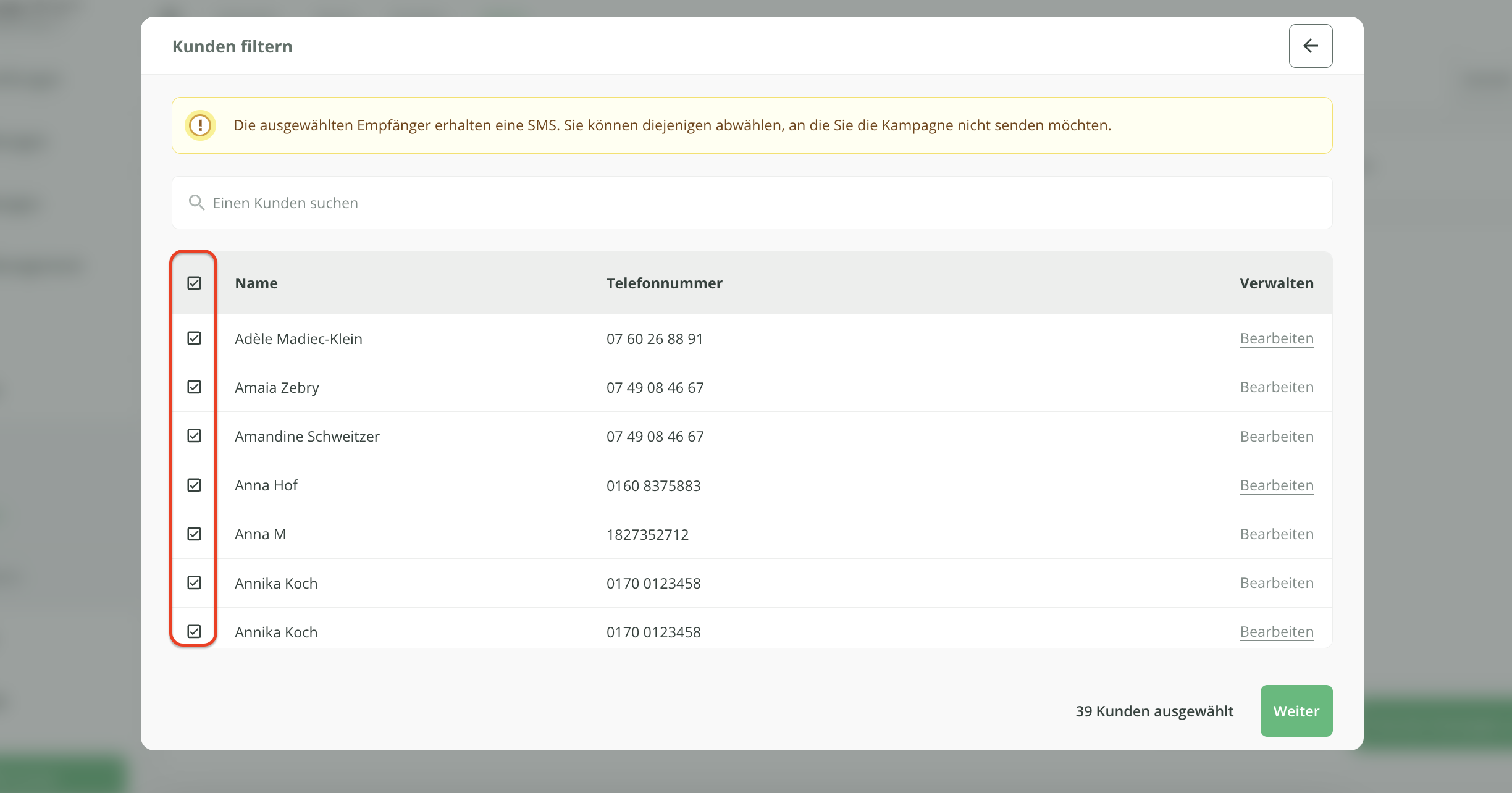
Task: Deselect the Anna Hof checkbox
Action: click(x=194, y=485)
